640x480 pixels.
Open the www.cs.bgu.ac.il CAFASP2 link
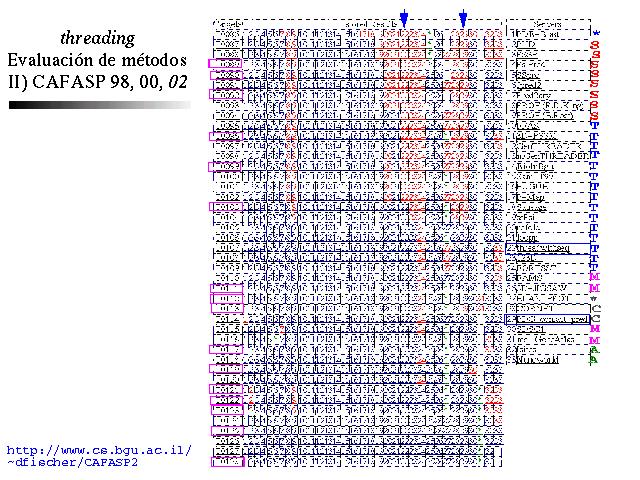pyautogui.click(x=97, y=456)
